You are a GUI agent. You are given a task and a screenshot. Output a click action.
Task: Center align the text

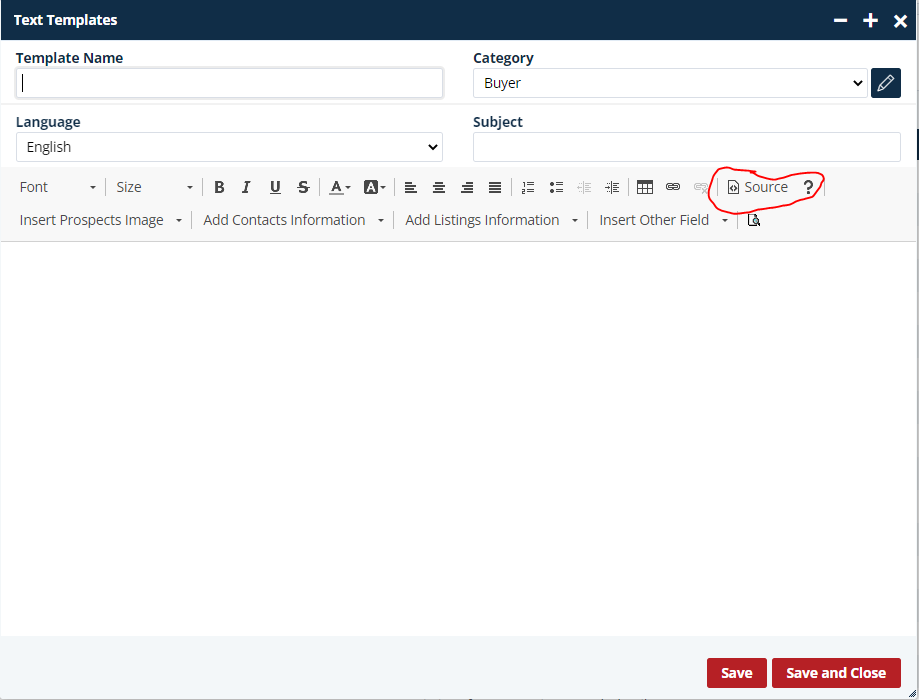[x=439, y=187]
